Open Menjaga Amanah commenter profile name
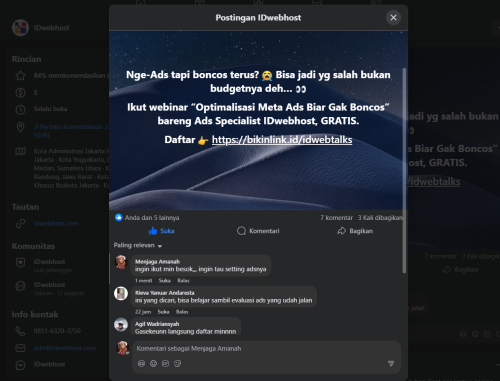Viewport: 500px width, 381px height. pyautogui.click(x=157, y=262)
